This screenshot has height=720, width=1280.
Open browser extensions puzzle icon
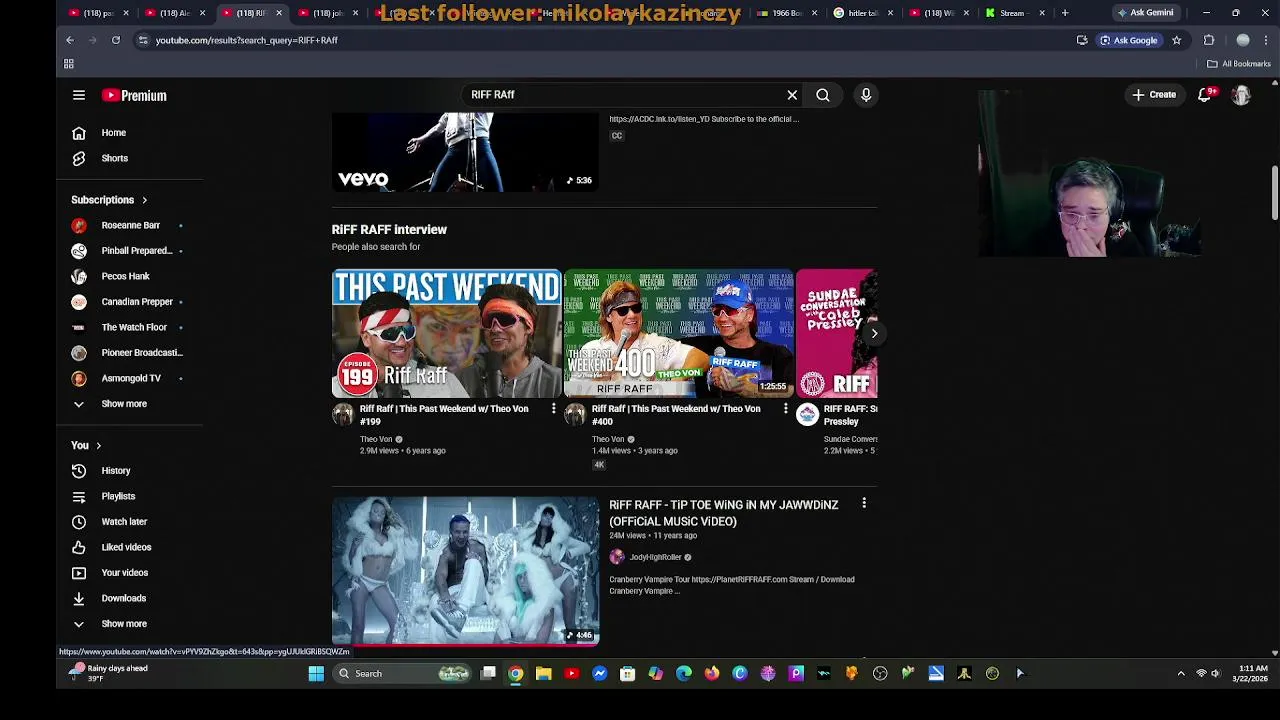(1209, 40)
